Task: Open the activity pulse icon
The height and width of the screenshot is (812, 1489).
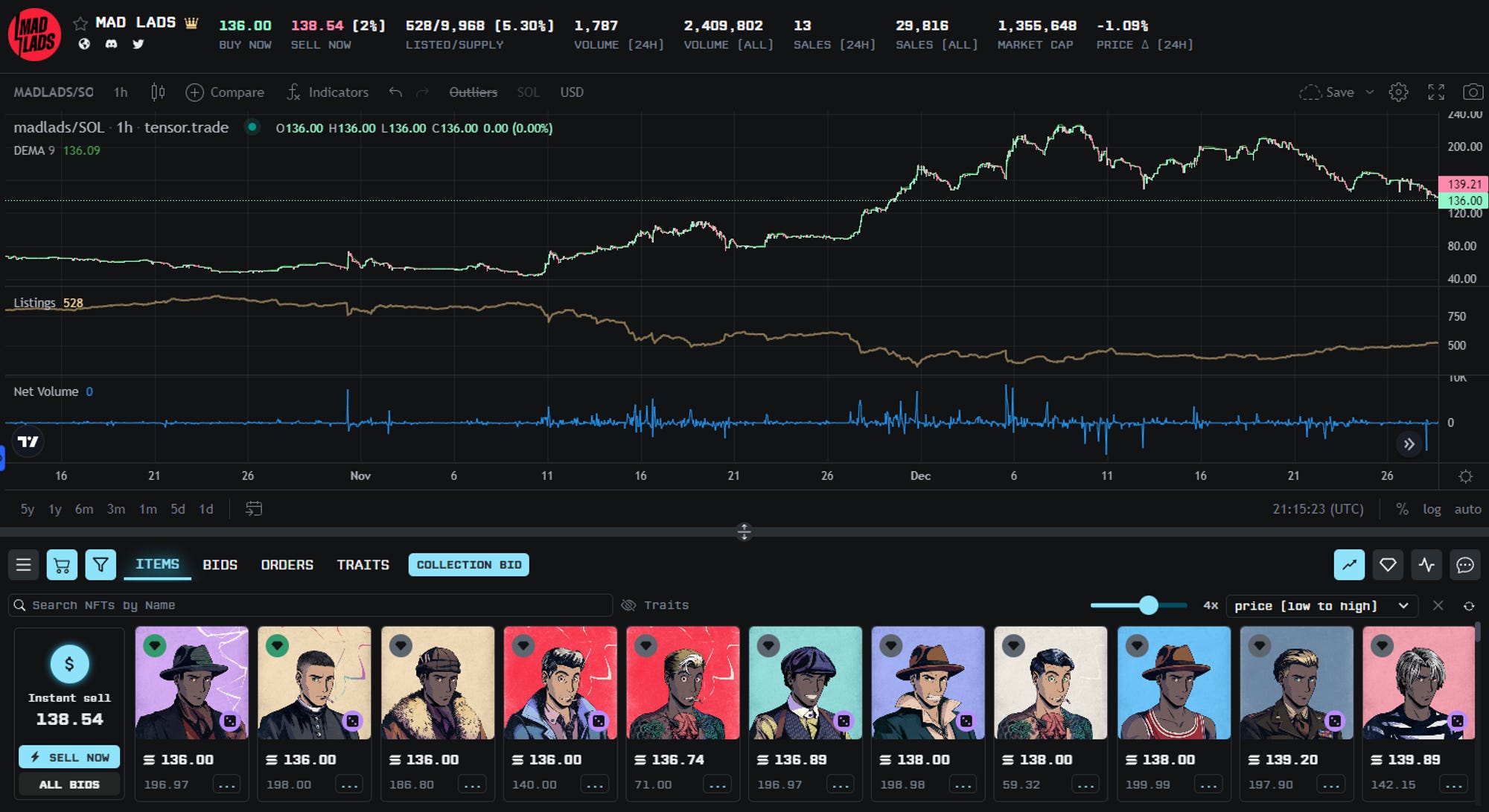Action: pos(1426,565)
